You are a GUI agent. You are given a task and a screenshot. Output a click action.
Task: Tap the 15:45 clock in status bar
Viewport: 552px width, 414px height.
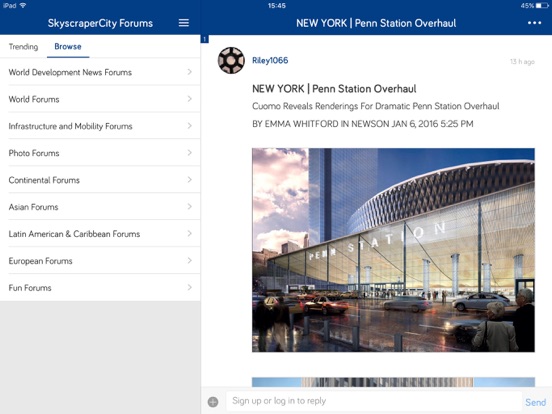pyautogui.click(x=276, y=6)
